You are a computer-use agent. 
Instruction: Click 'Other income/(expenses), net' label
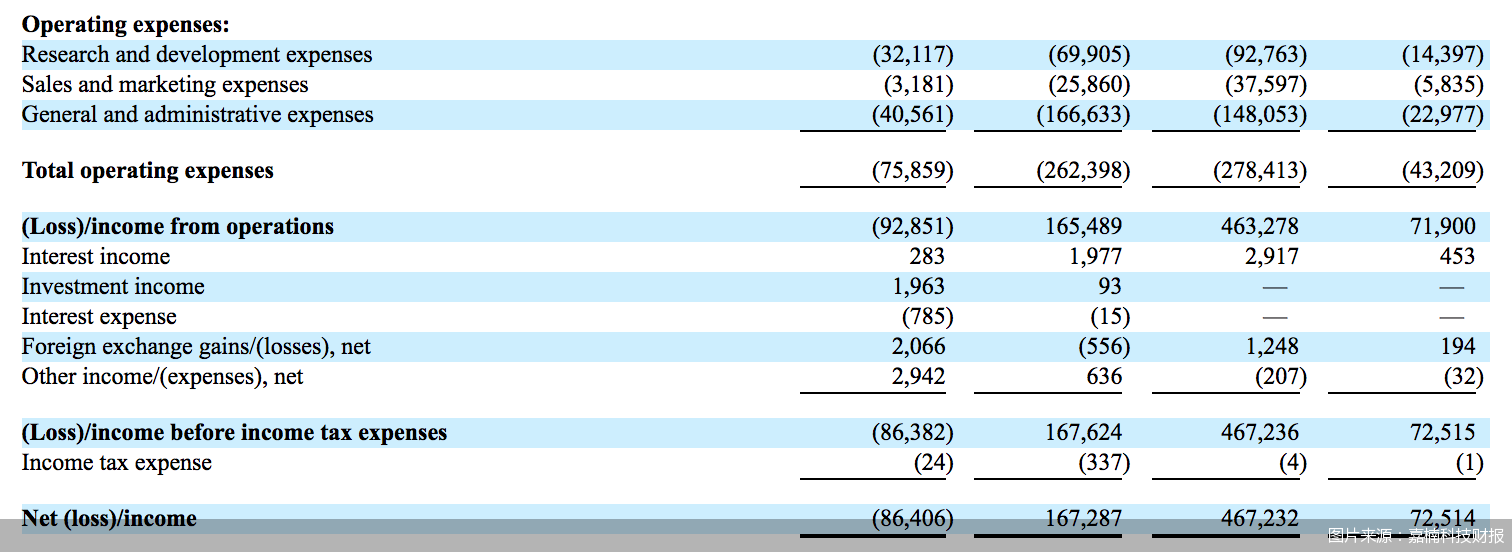162,377
